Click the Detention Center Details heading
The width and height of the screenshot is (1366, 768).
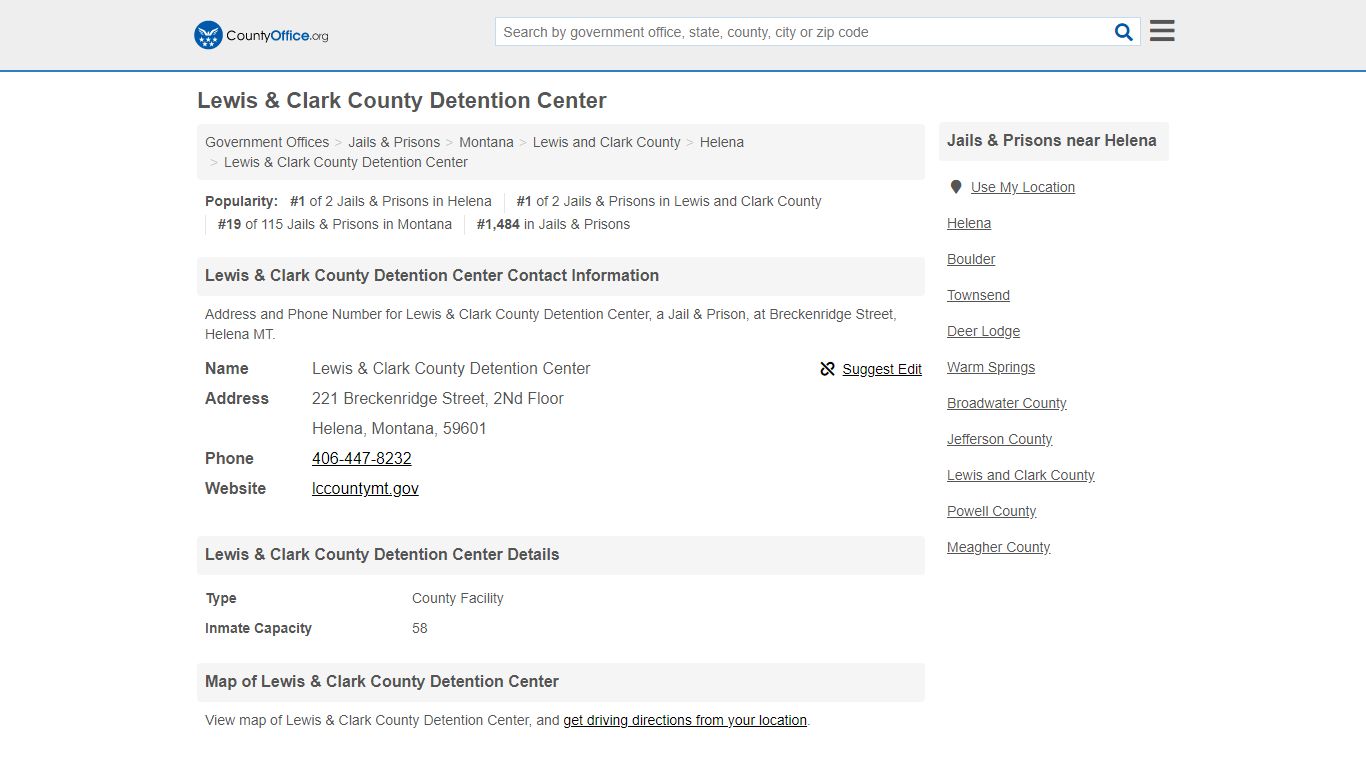click(382, 555)
